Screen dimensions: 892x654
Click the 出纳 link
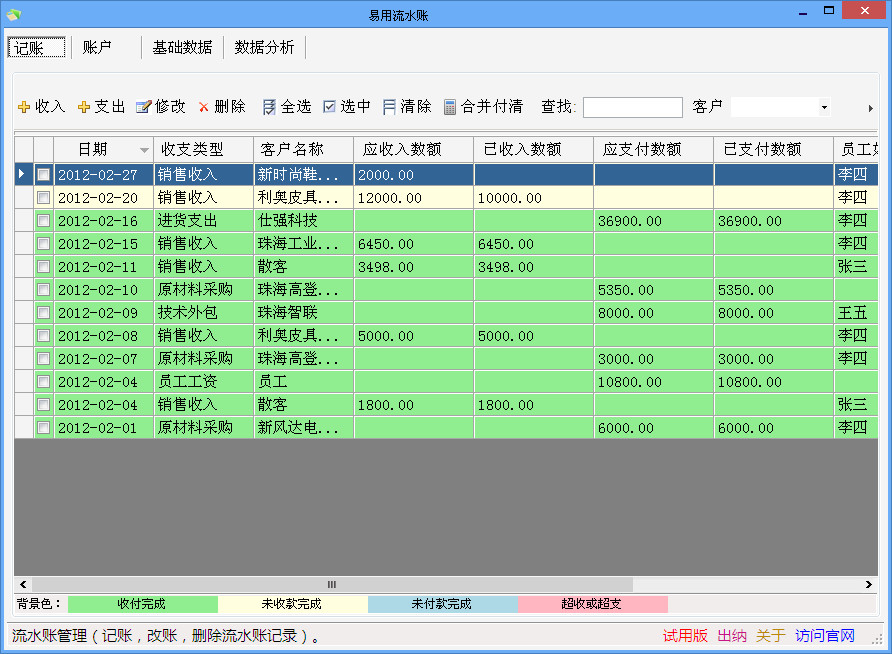(732, 635)
